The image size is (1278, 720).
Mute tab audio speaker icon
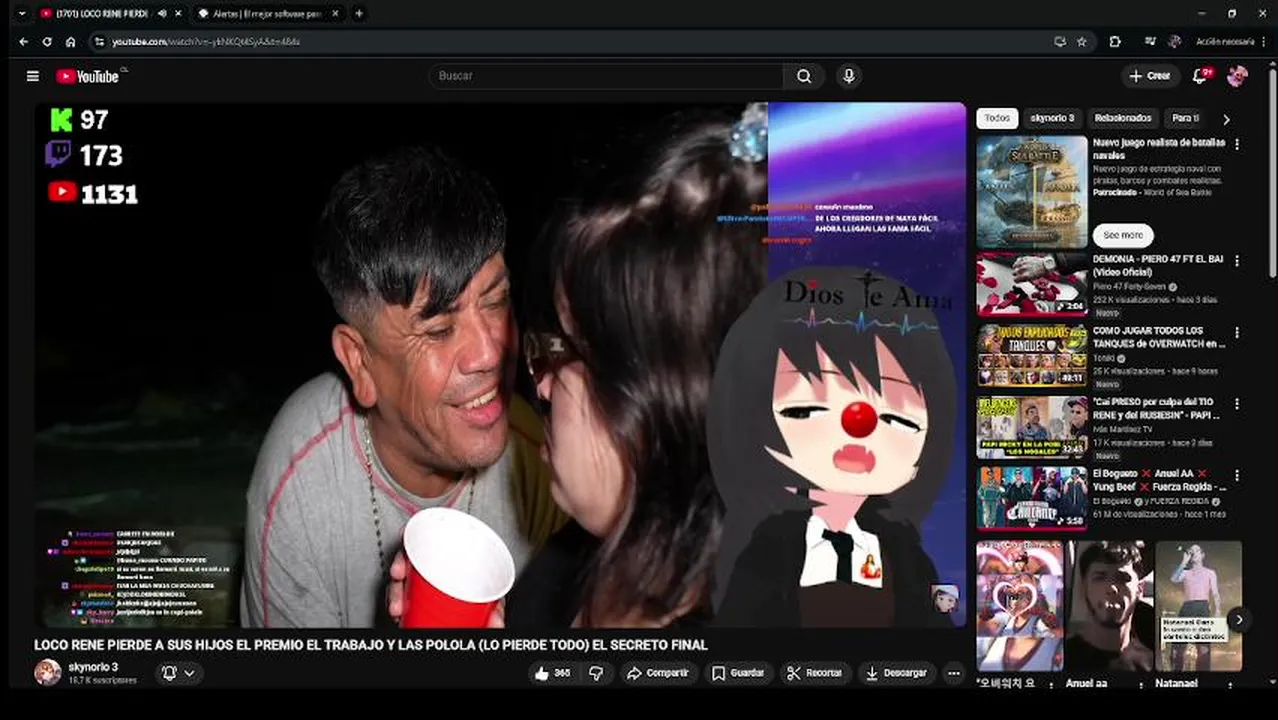pyautogui.click(x=162, y=14)
